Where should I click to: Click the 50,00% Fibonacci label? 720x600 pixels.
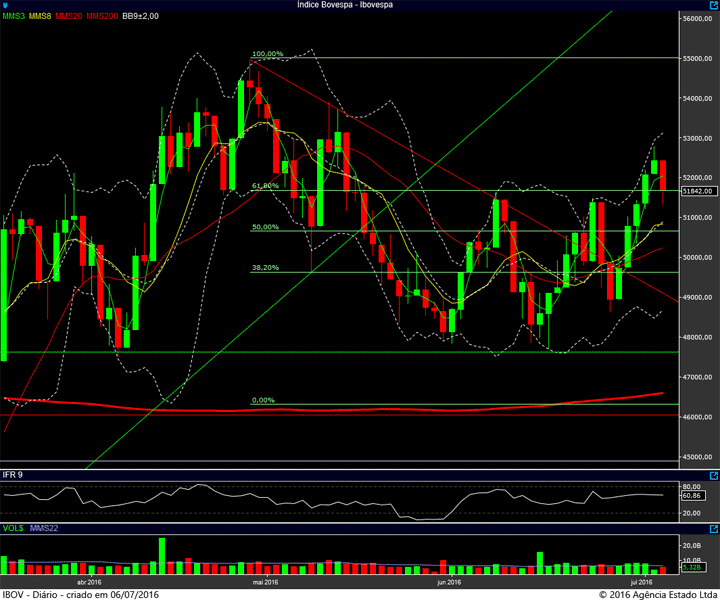coord(265,227)
